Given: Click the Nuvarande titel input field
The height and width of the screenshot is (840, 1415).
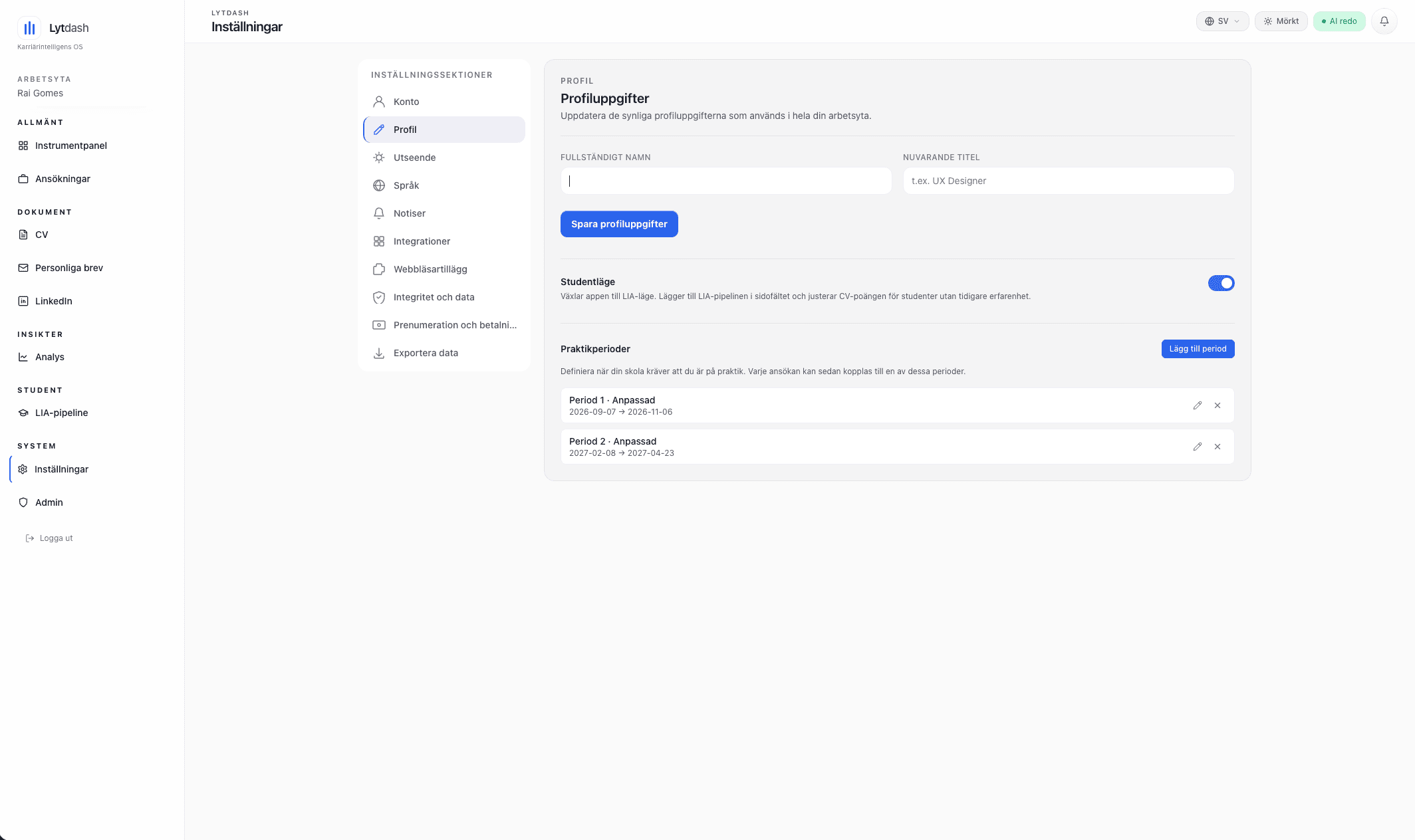Looking at the screenshot, I should (x=1069, y=181).
